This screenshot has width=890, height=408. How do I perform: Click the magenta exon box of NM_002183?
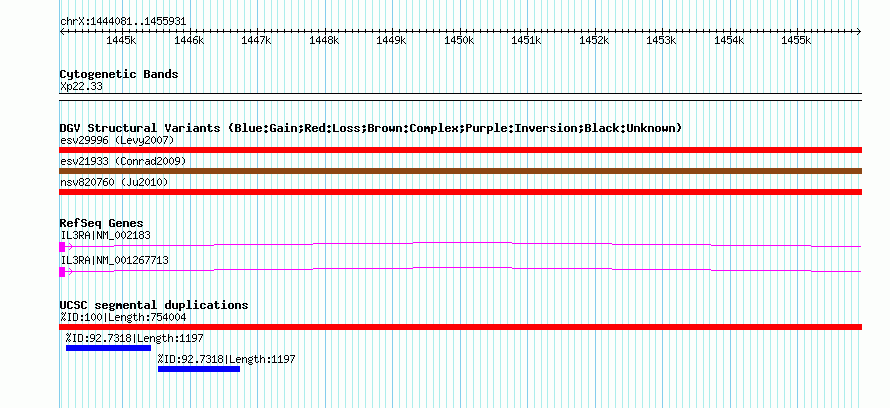(x=62, y=247)
